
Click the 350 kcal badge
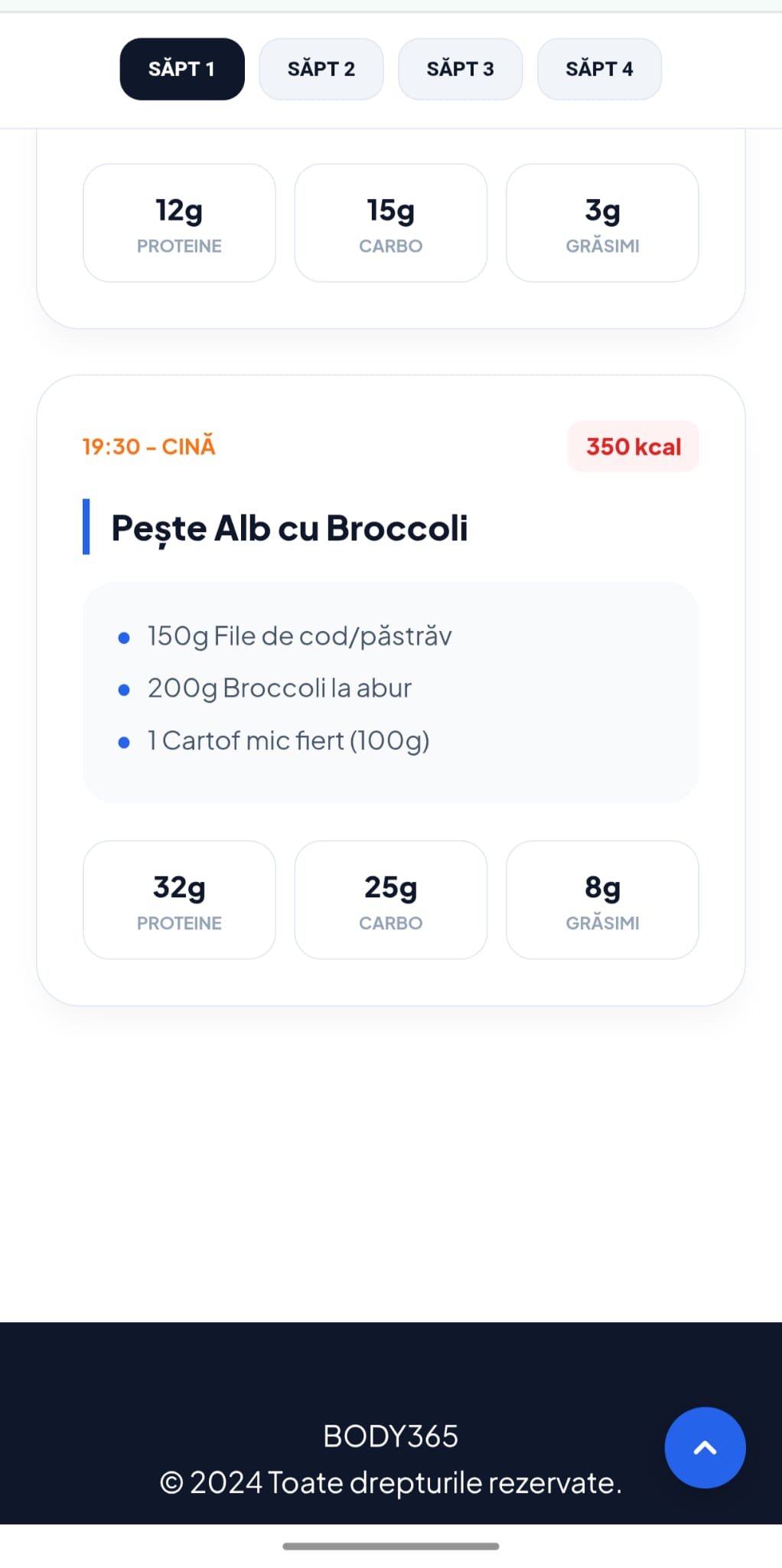click(x=633, y=446)
